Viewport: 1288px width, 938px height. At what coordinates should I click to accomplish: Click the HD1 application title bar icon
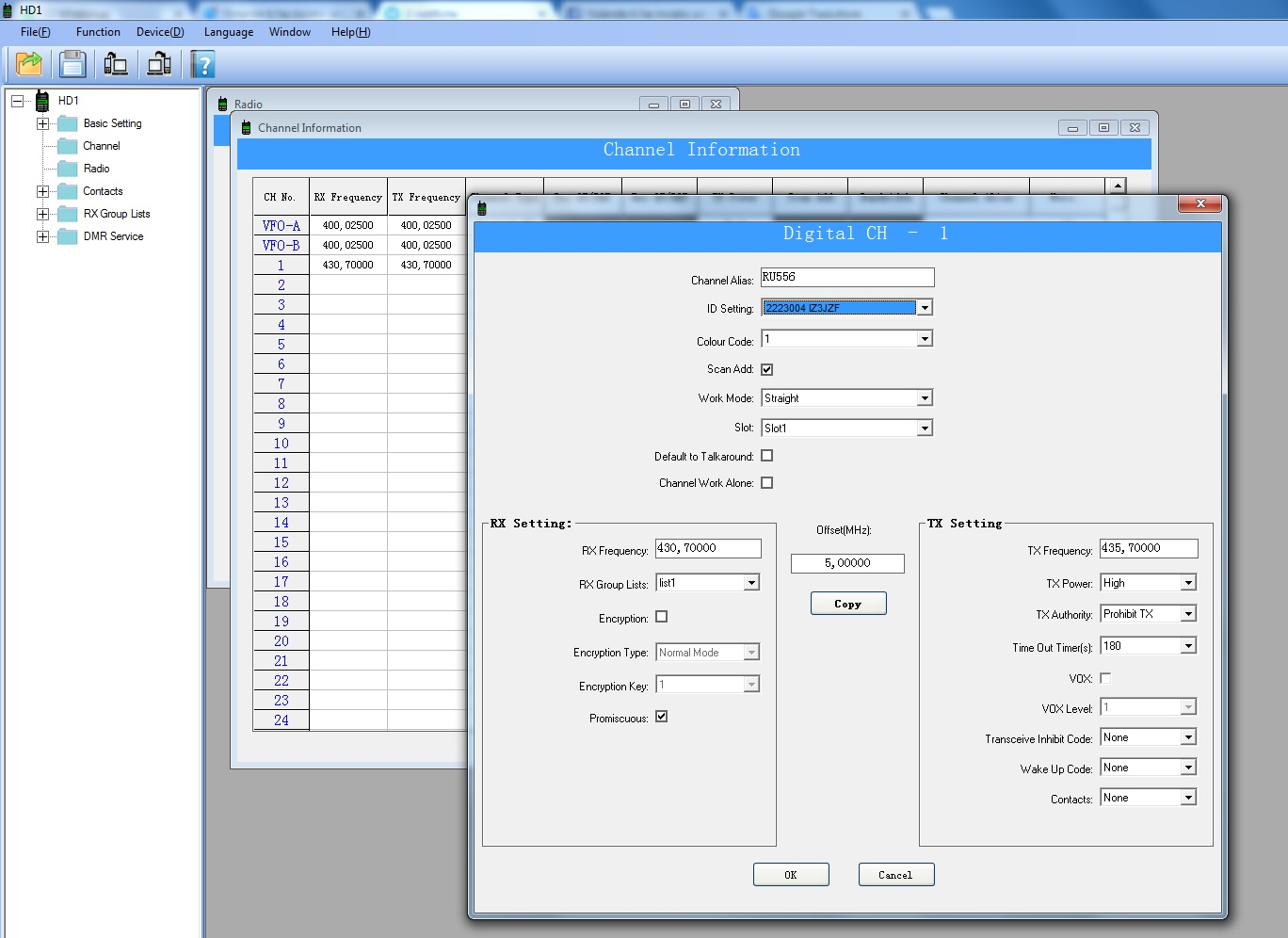click(x=8, y=10)
